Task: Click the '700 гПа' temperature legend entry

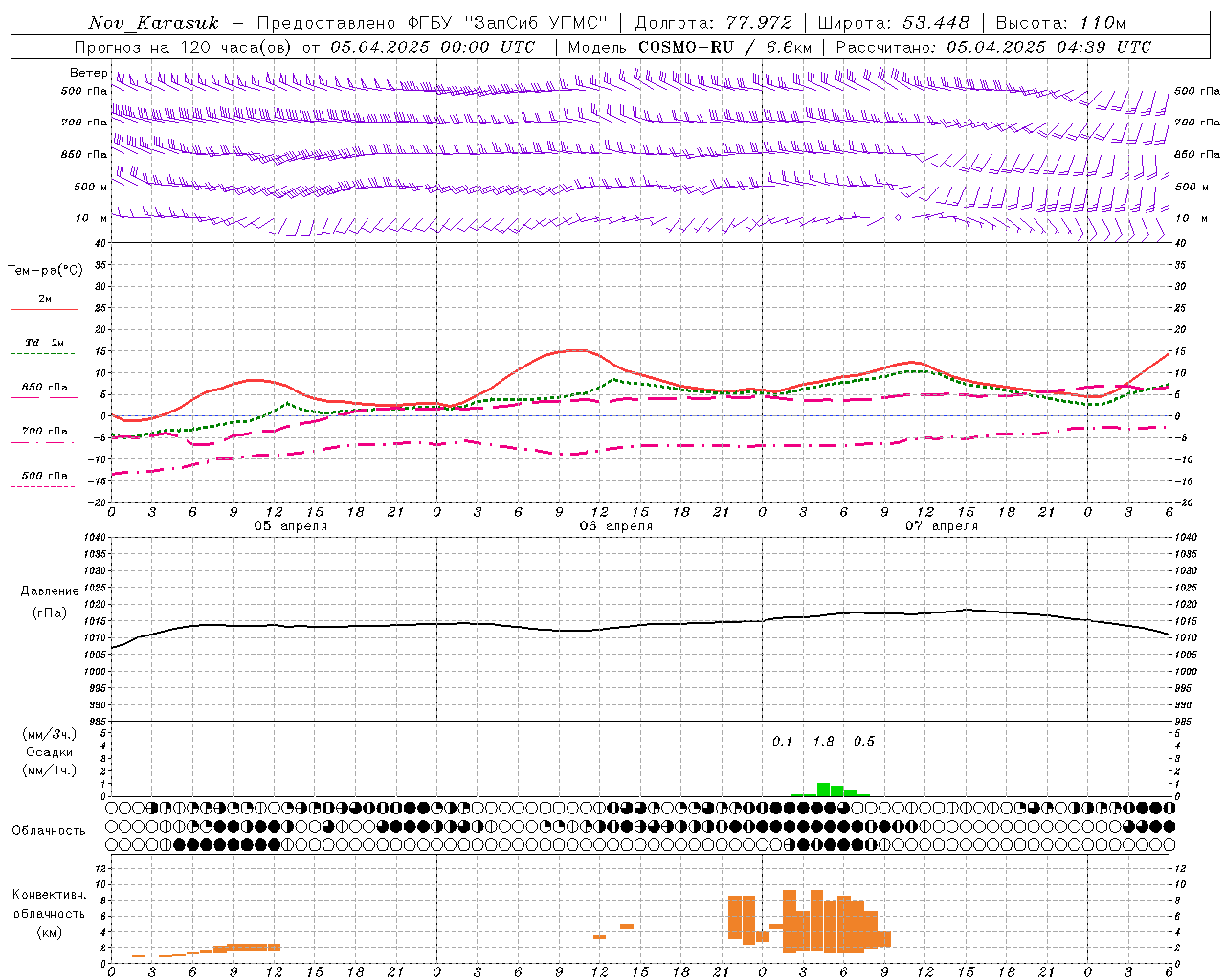Action: 45,431
